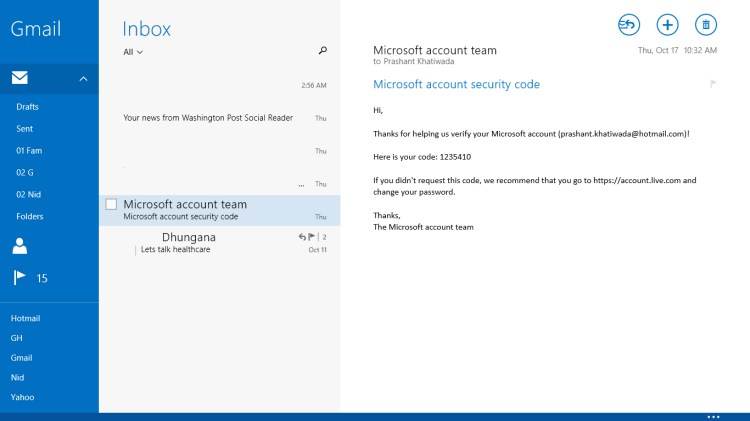750x421 pixels.
Task: Click recipient line to Prashant Khatiwada
Action: pyautogui.click(x=414, y=61)
